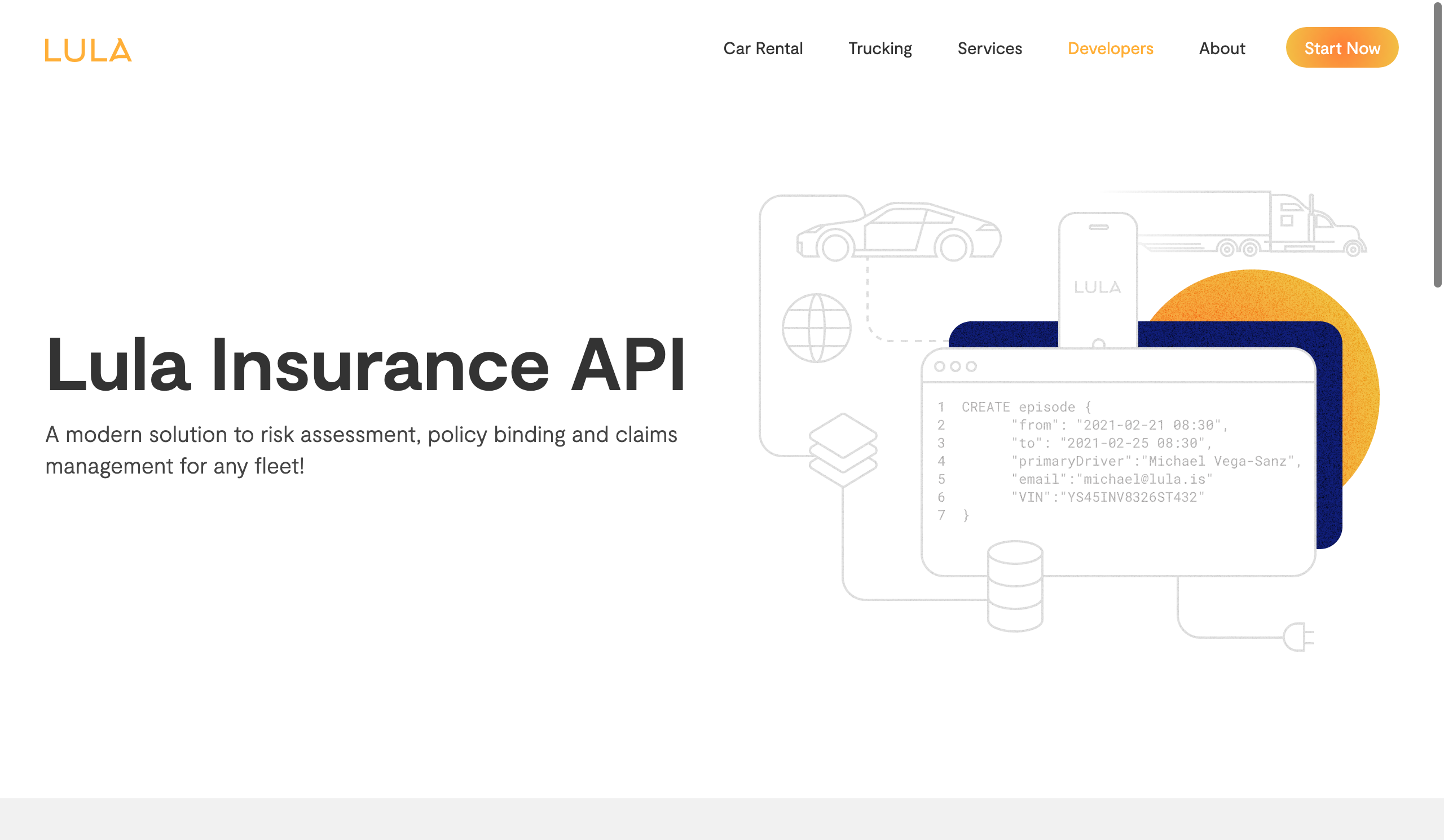Click the power plug icon
Screen dimensions: 1444x840
(x=1297, y=636)
